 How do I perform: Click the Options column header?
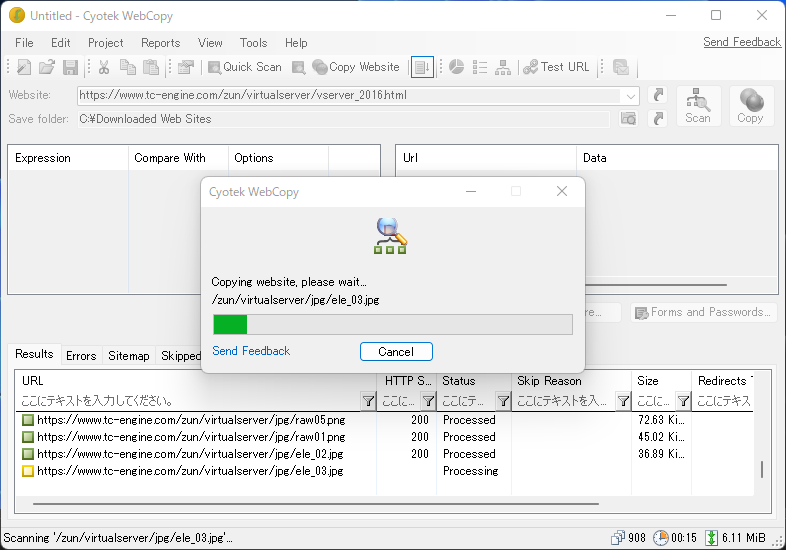[278, 158]
